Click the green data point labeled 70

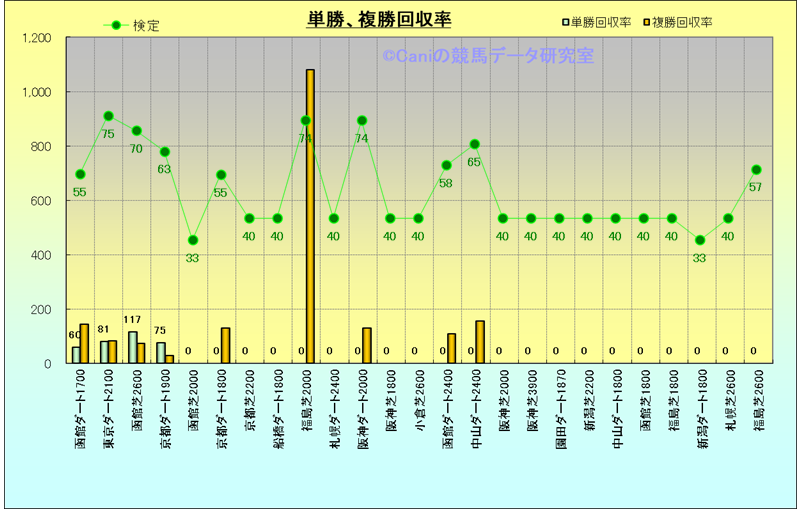136,131
